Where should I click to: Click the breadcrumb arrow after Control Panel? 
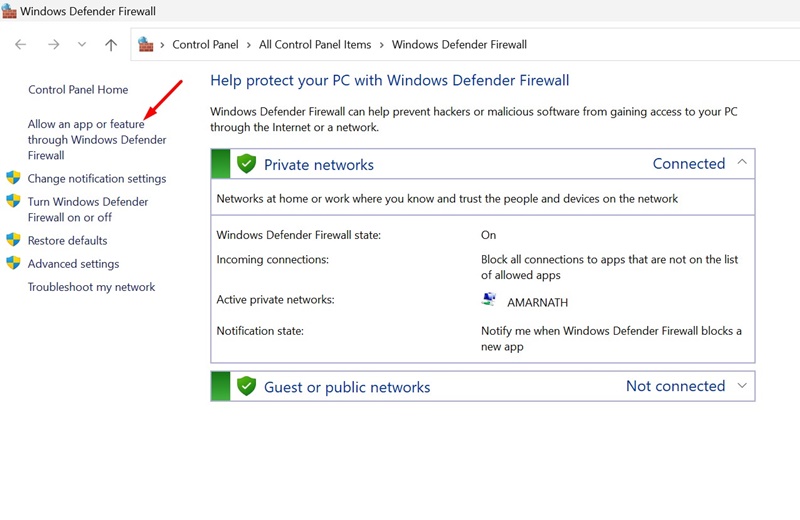[x=248, y=45]
